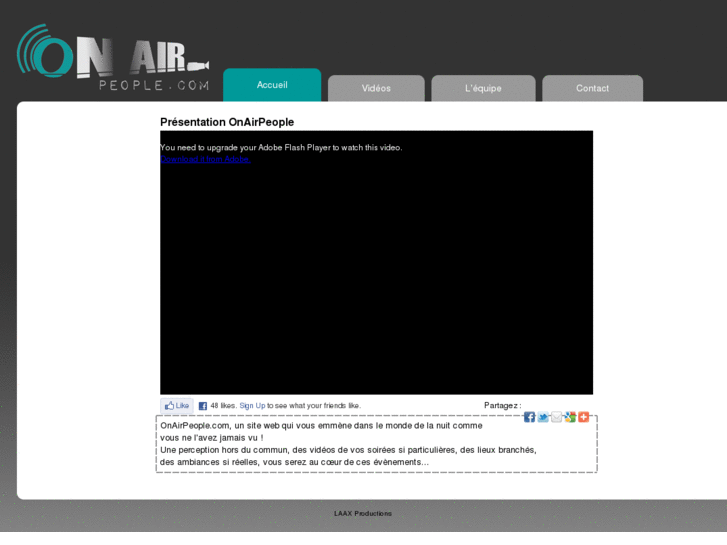Go to the L'équipe tab

[x=483, y=88]
